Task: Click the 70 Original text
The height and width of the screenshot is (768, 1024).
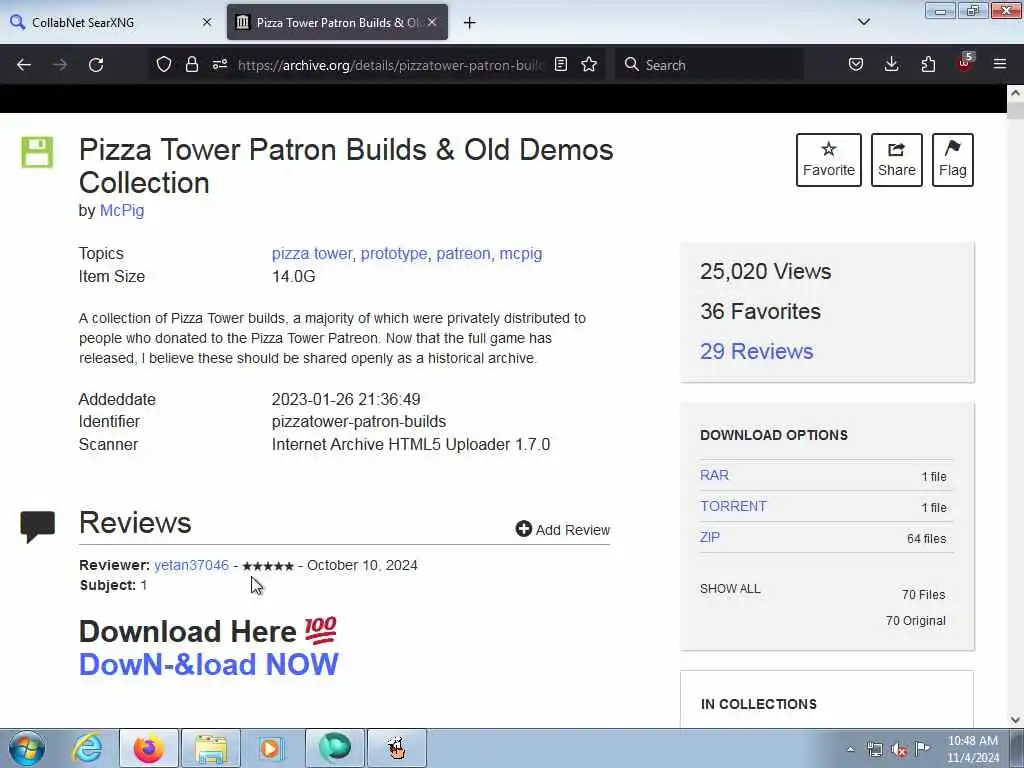Action: [x=916, y=620]
